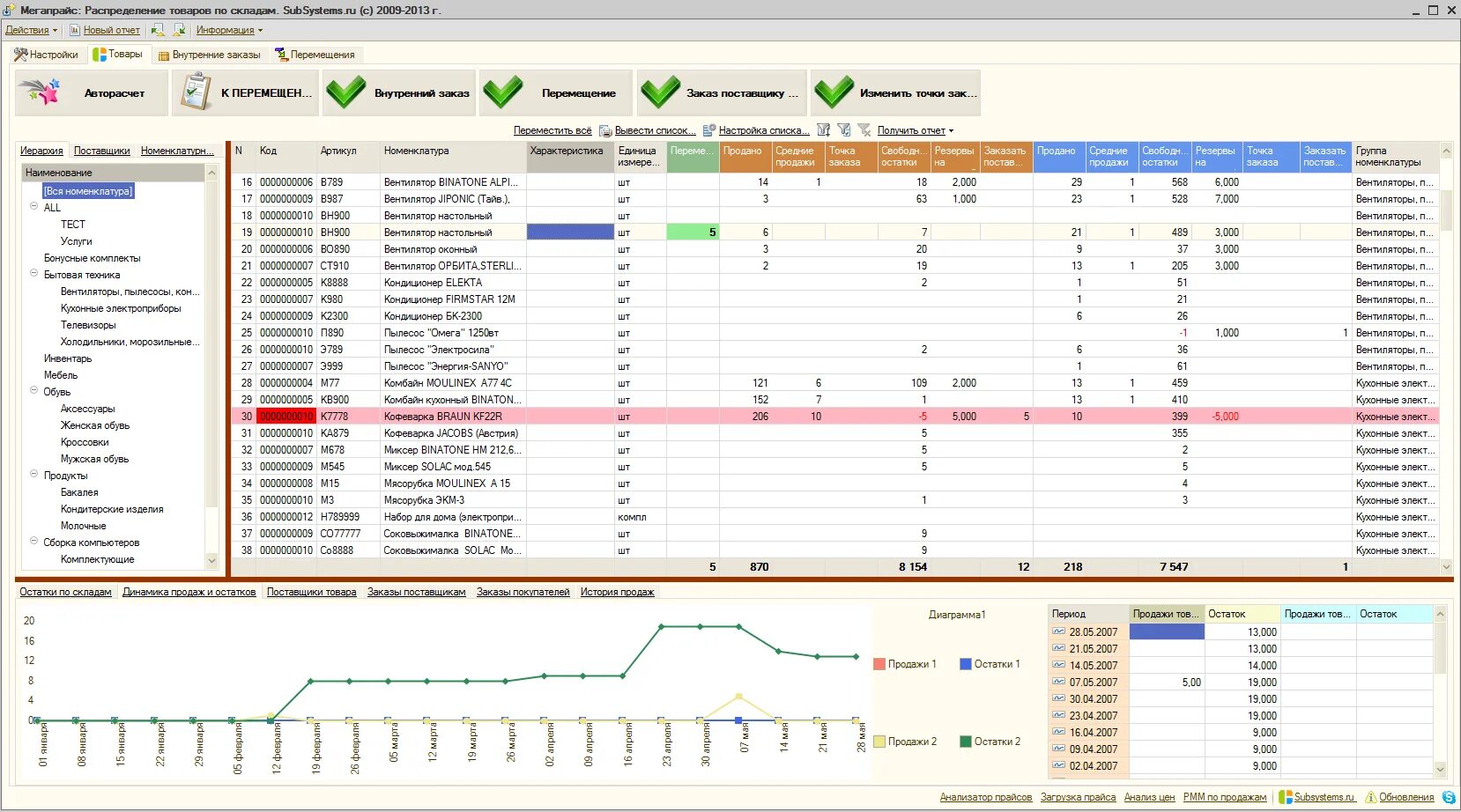Screen dimensions: 1461x812
Task: Click the Subsystems.ru logo icon
Action: 1286,797
